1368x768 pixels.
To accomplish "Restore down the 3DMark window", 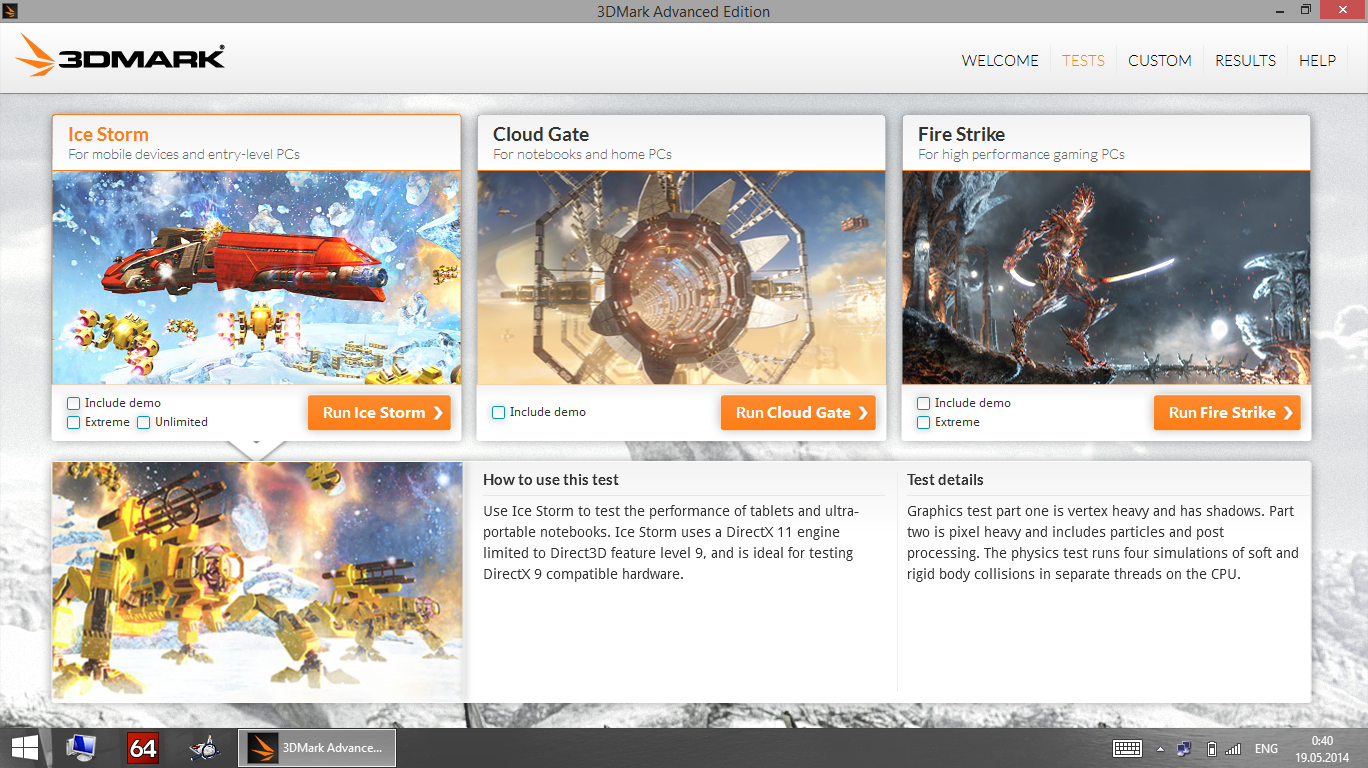I will pos(1305,10).
